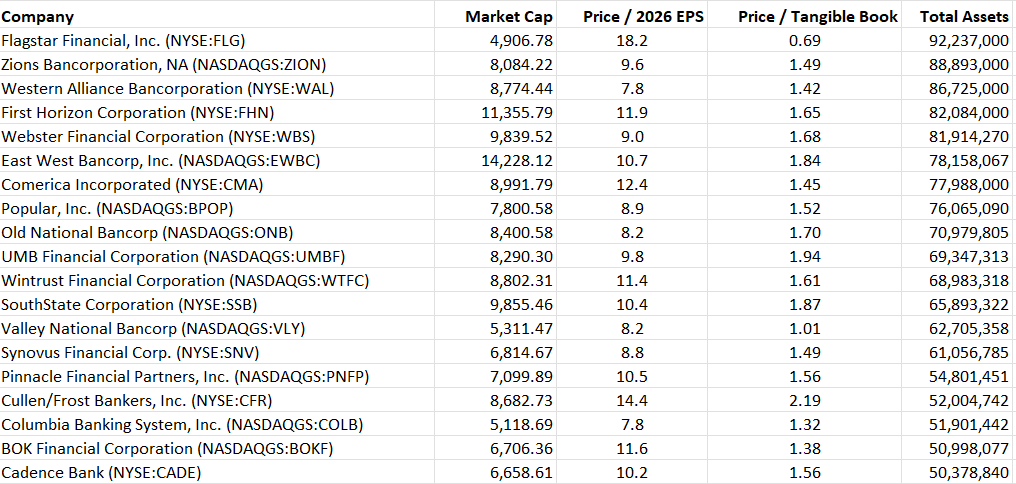
Task: Click total assets value 70,979,805
Action: click(x=969, y=233)
